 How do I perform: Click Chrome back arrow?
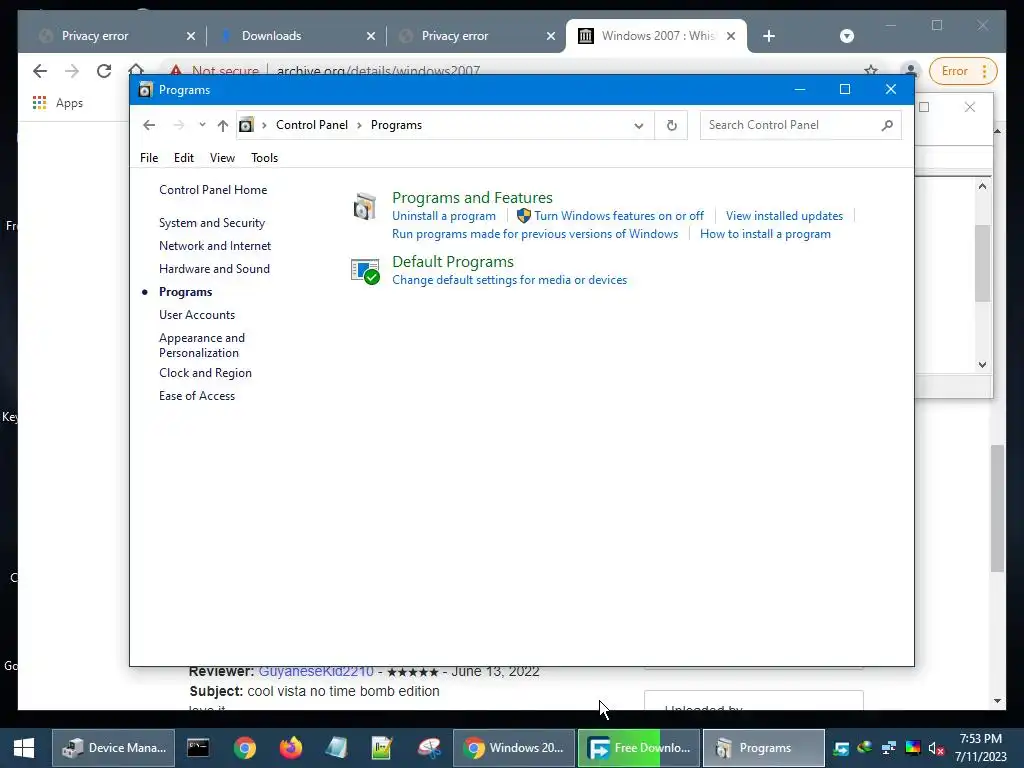pyautogui.click(x=40, y=71)
